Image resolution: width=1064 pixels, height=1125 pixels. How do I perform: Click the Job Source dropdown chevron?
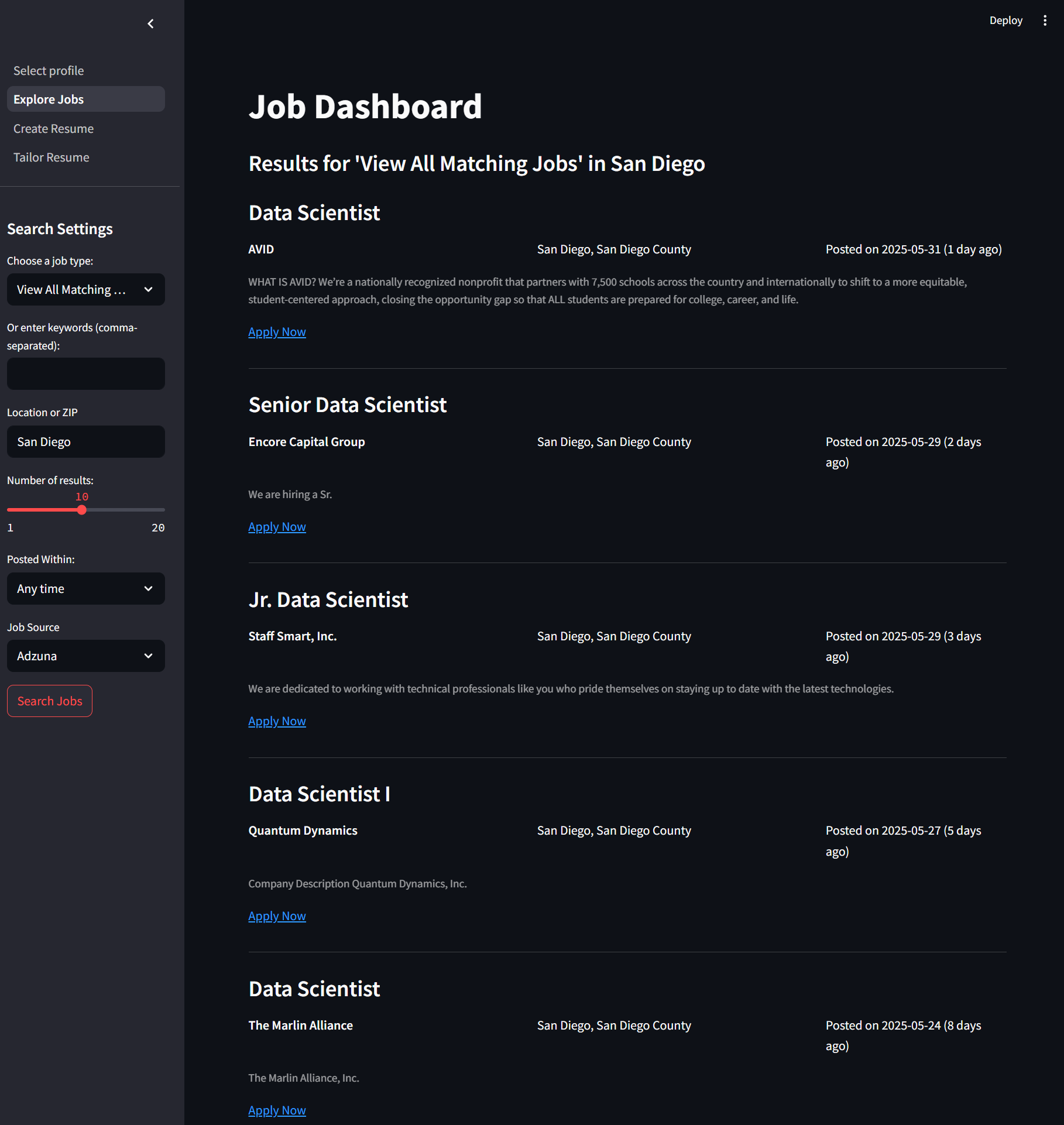point(148,656)
